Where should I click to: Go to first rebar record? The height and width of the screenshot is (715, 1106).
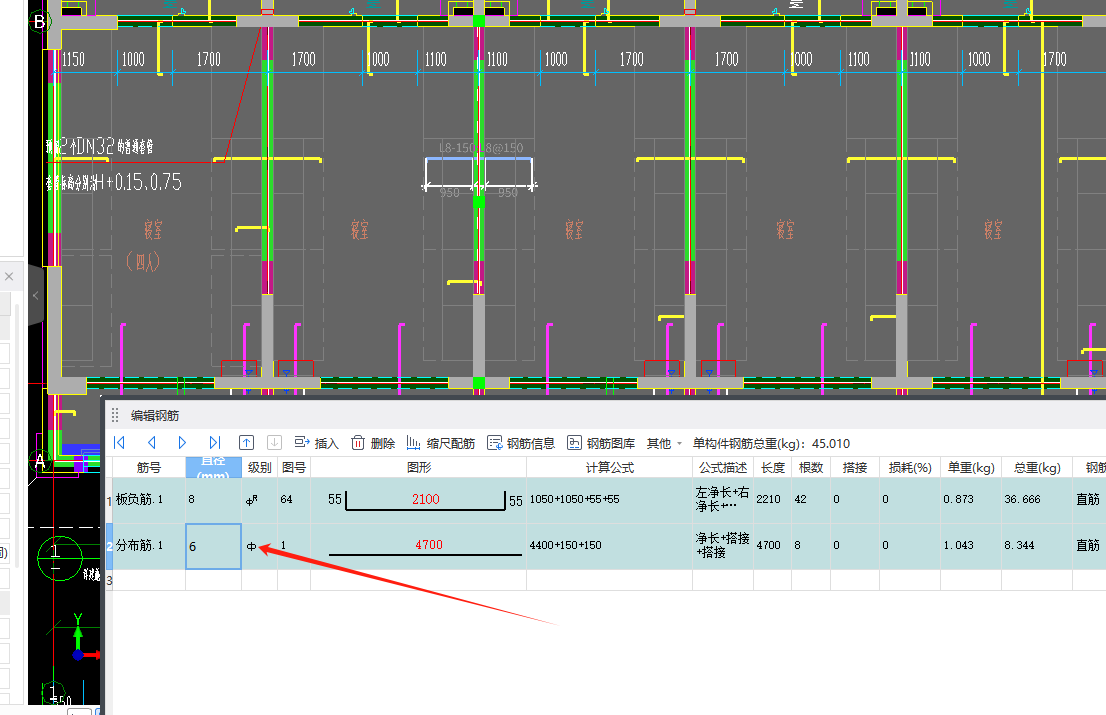click(119, 443)
